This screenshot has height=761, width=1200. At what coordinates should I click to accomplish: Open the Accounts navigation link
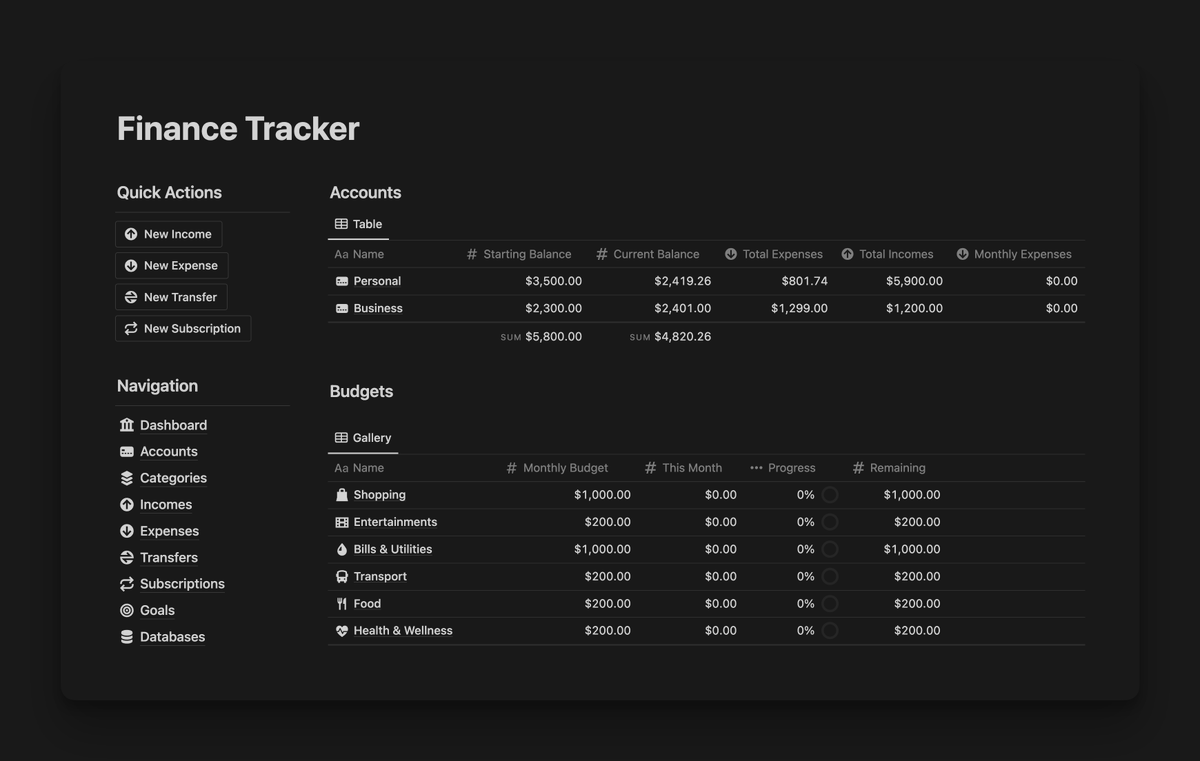click(169, 451)
